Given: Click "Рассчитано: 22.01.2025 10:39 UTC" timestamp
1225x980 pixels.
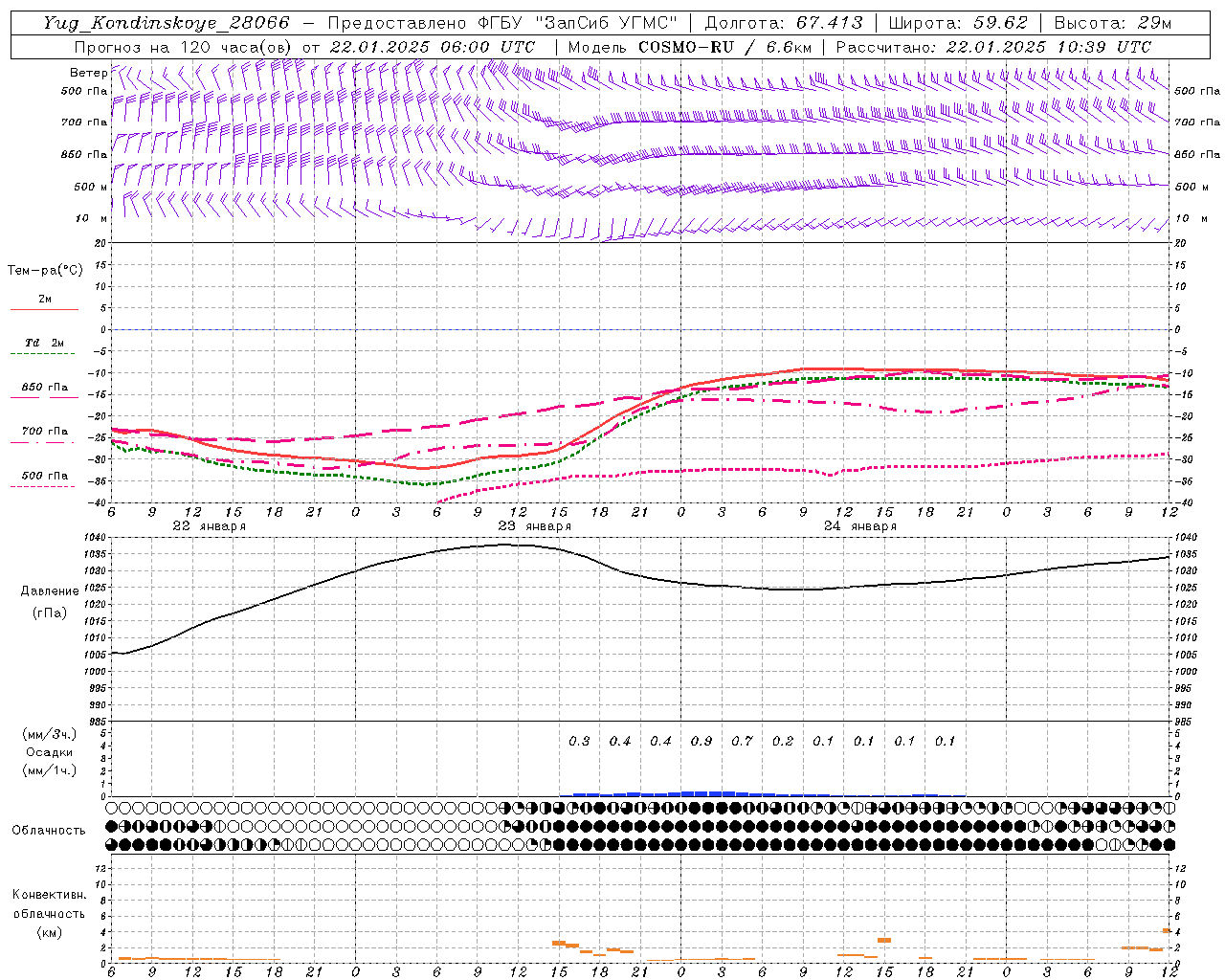Looking at the screenshot, I should 993,47.
